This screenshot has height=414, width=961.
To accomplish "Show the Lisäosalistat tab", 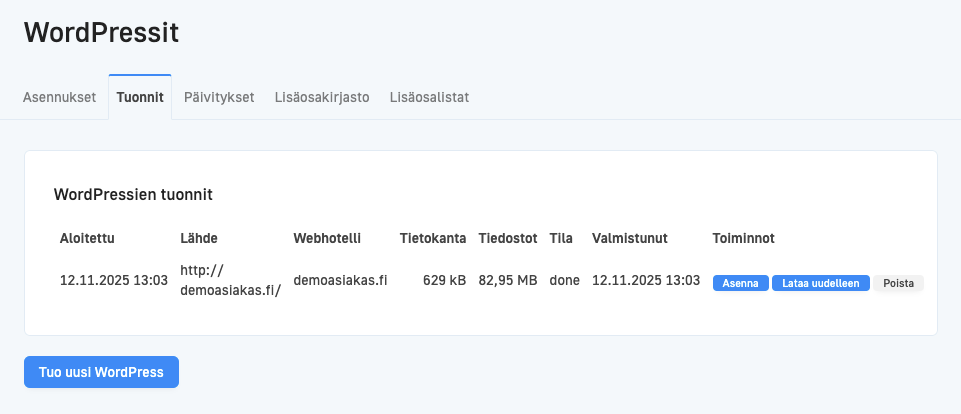I will click(429, 98).
